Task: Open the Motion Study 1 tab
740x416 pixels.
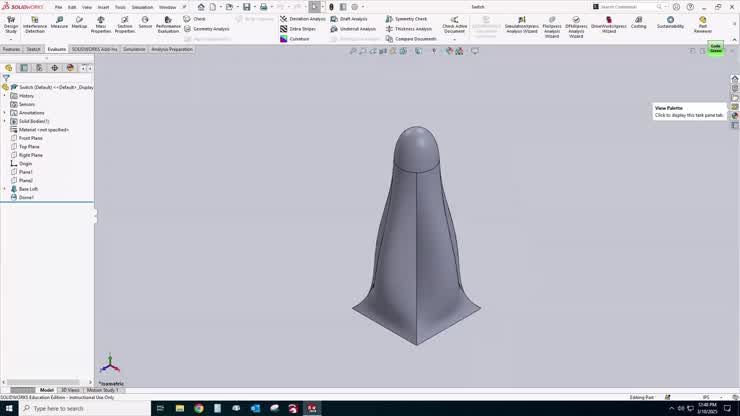Action: point(102,390)
